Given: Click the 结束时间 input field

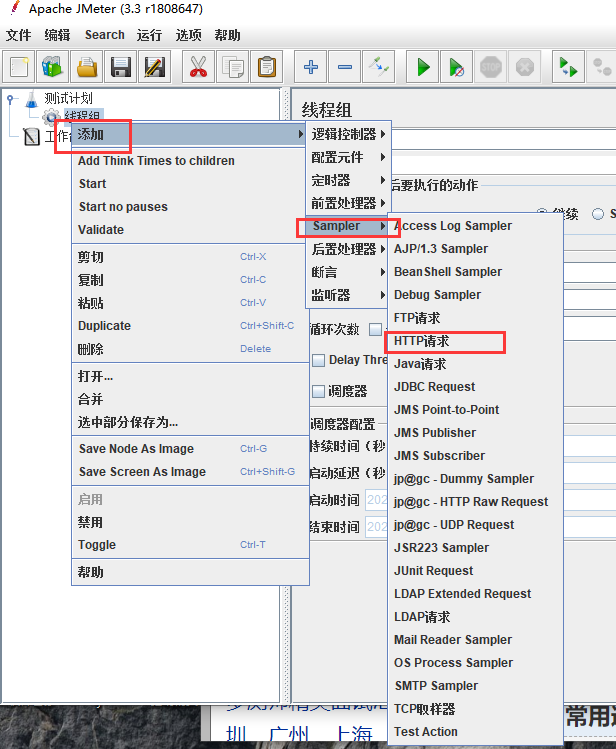Looking at the screenshot, I should pos(376,526).
